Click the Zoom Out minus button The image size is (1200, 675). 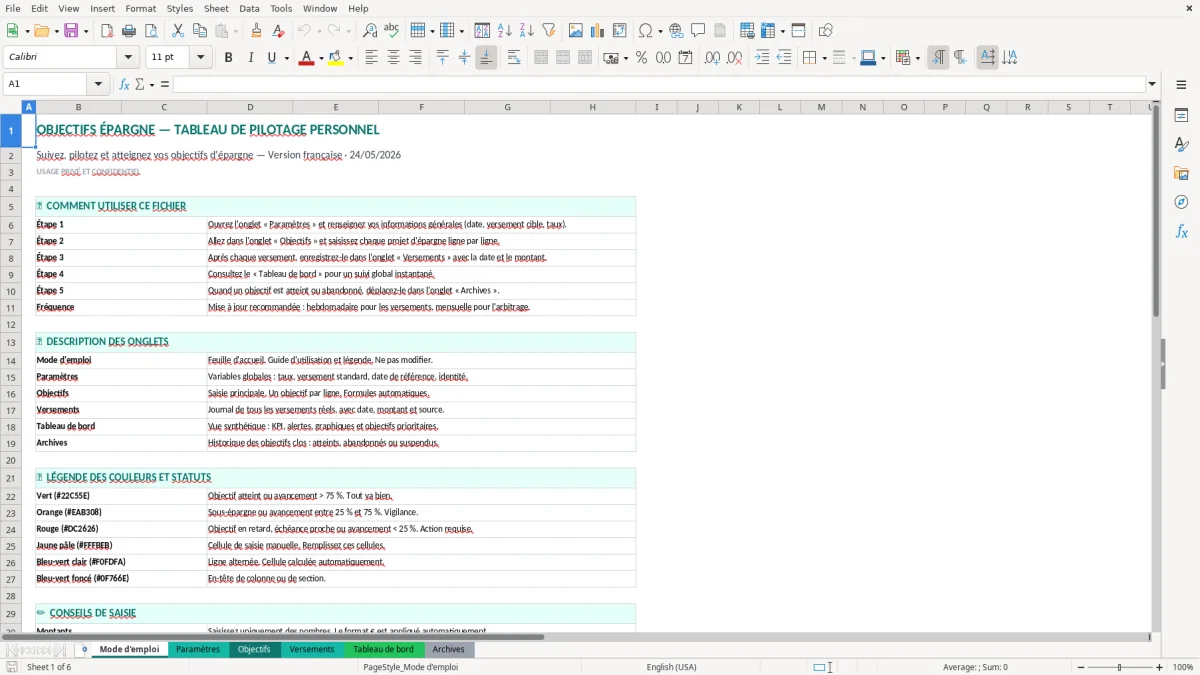coord(1079,667)
